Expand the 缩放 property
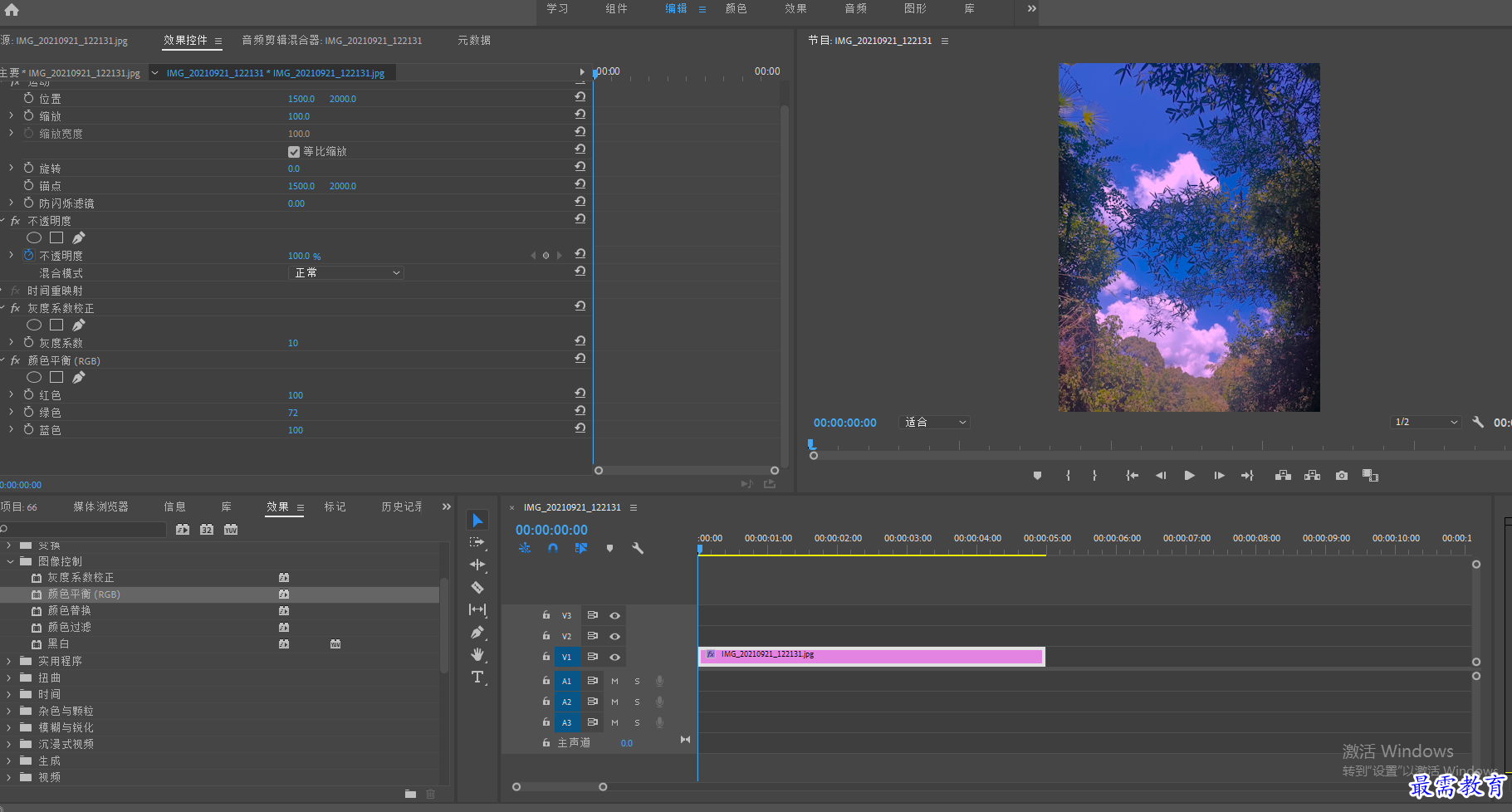Image resolution: width=1512 pixels, height=812 pixels. [11, 115]
